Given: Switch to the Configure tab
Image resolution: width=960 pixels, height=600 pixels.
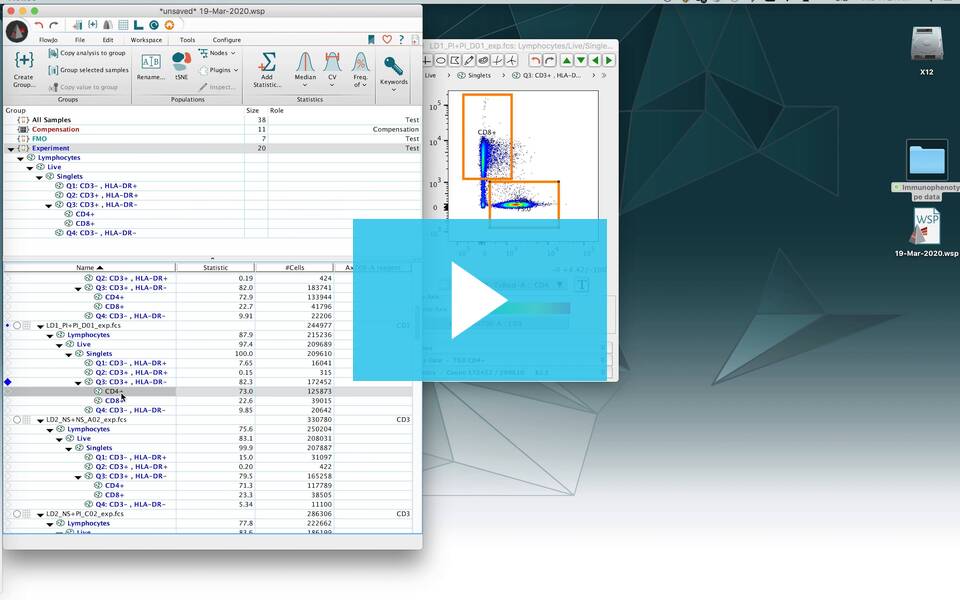Looking at the screenshot, I should pyautogui.click(x=227, y=40).
